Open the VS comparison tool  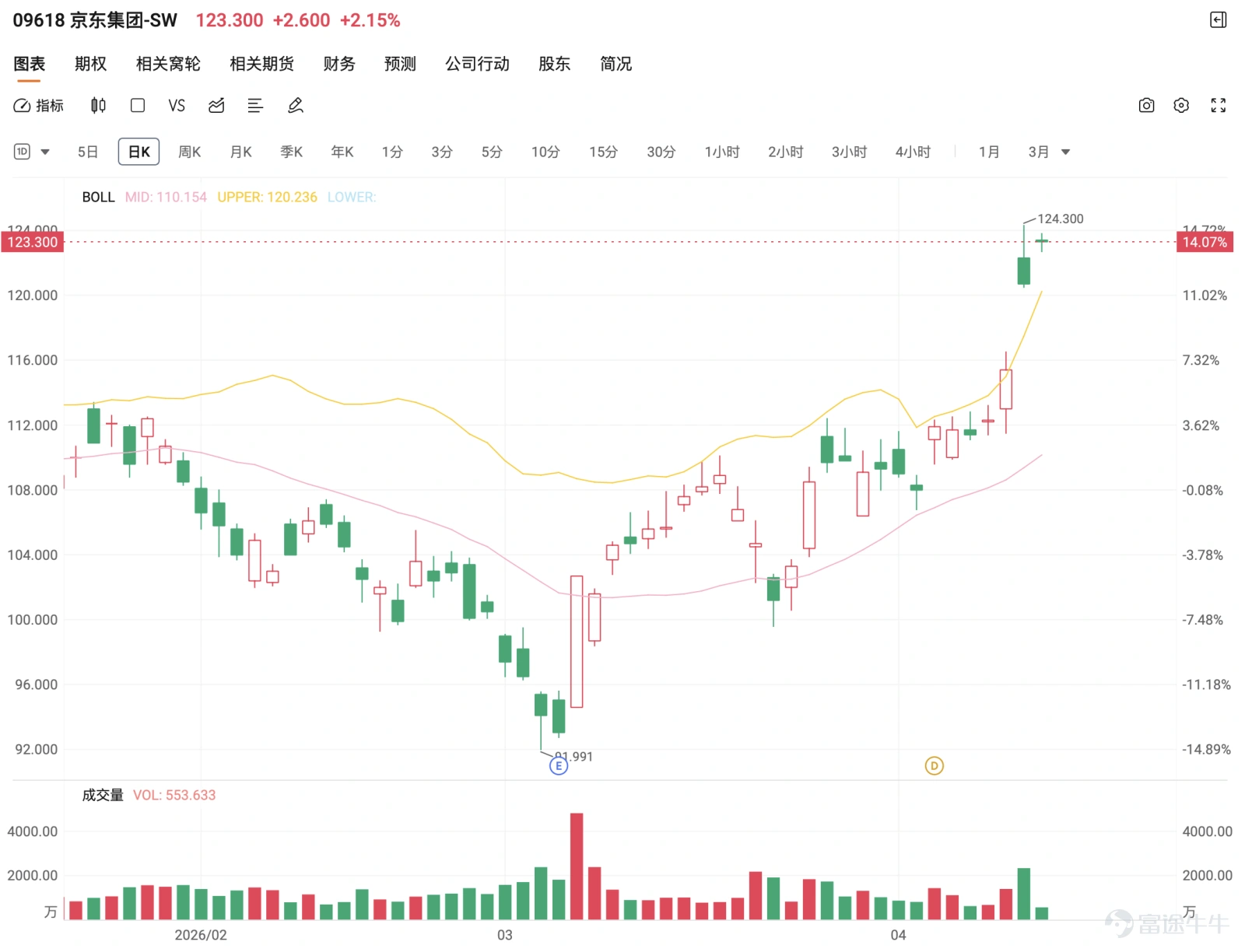(177, 106)
